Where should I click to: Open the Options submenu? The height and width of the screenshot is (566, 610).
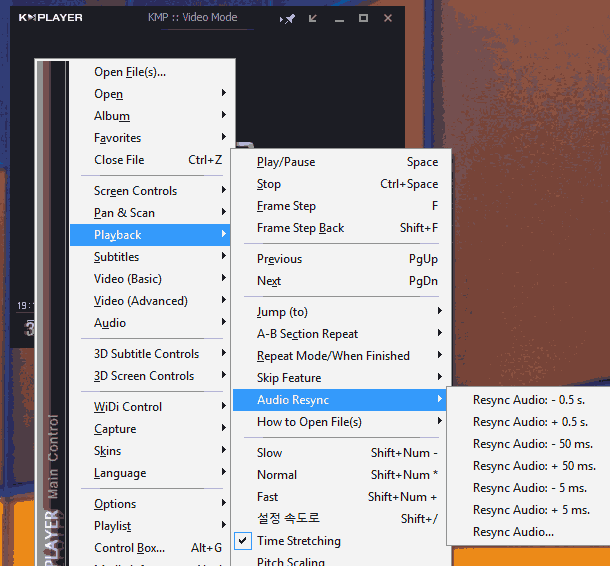tap(152, 503)
